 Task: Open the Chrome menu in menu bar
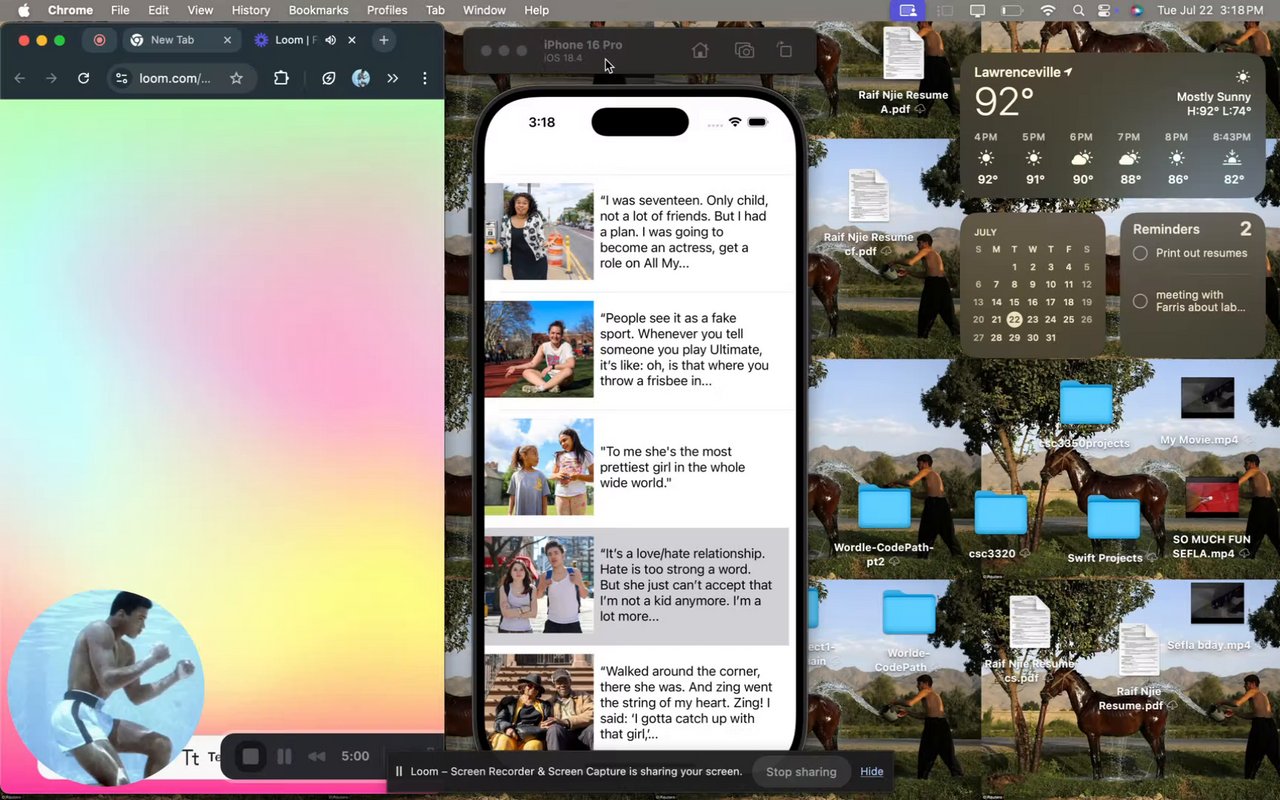click(70, 10)
